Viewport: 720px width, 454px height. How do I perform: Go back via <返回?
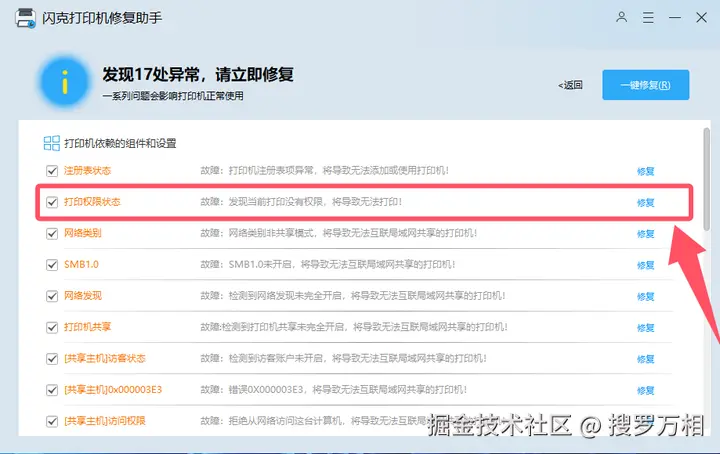pos(570,85)
